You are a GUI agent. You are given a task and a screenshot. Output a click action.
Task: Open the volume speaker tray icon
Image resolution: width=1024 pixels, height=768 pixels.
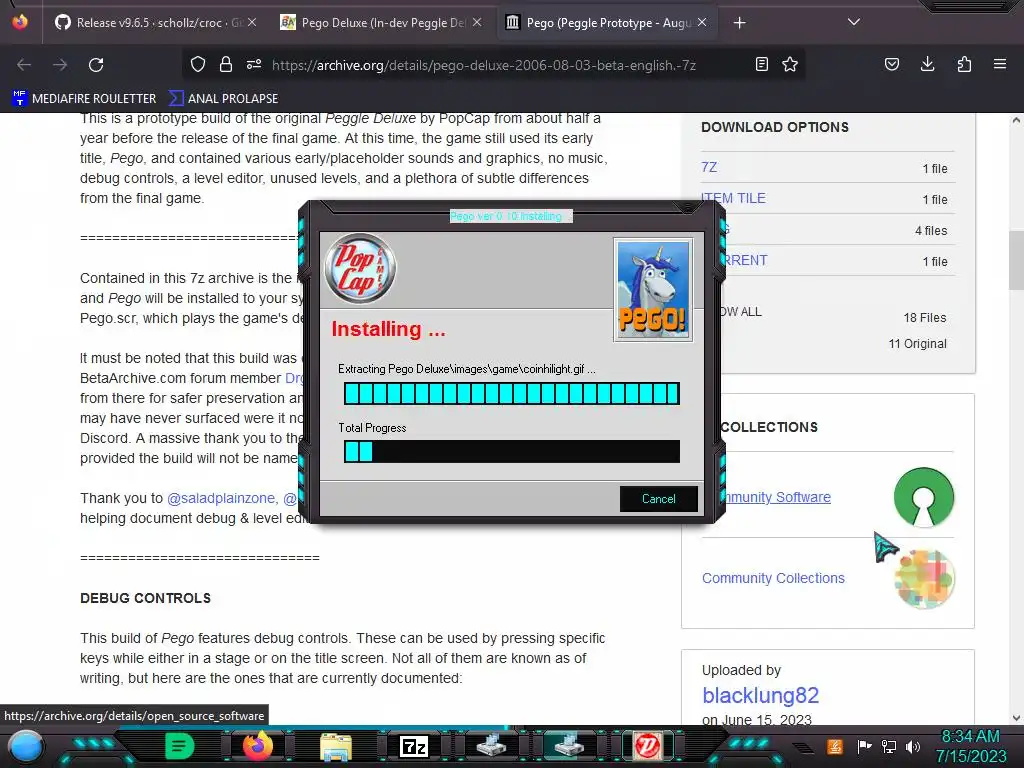pos(913,746)
